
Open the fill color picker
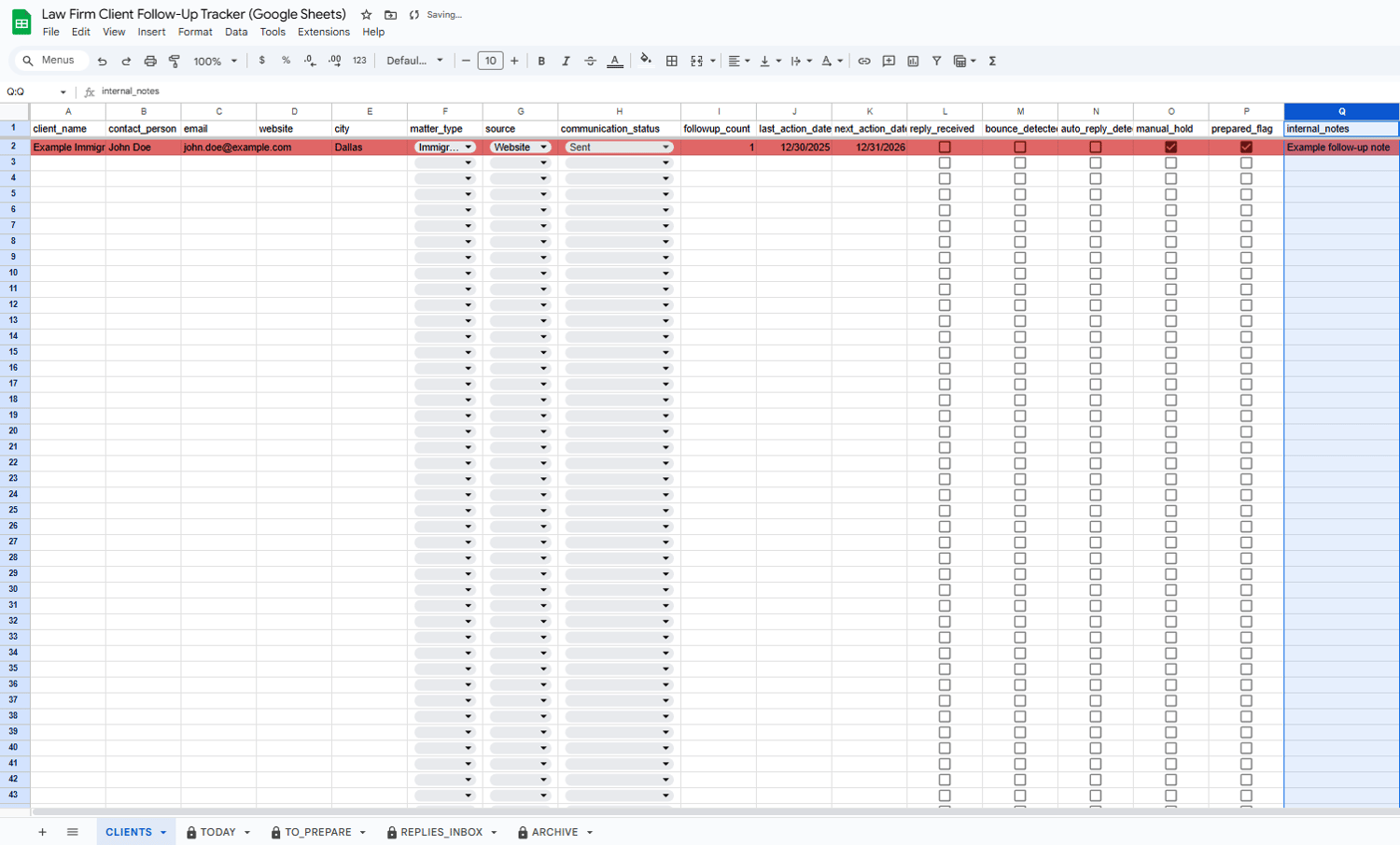pos(646,61)
